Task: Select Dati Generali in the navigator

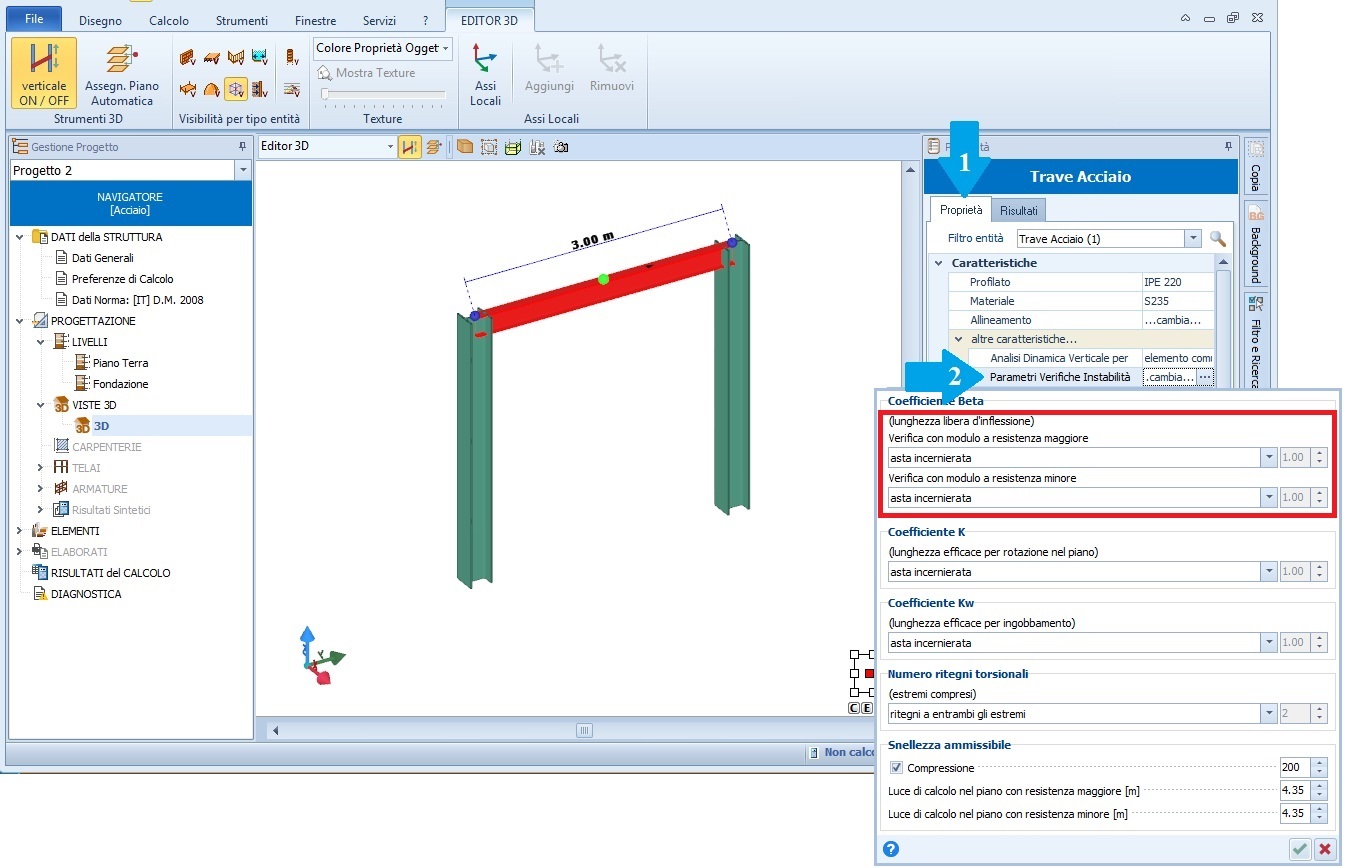Action: point(102,258)
